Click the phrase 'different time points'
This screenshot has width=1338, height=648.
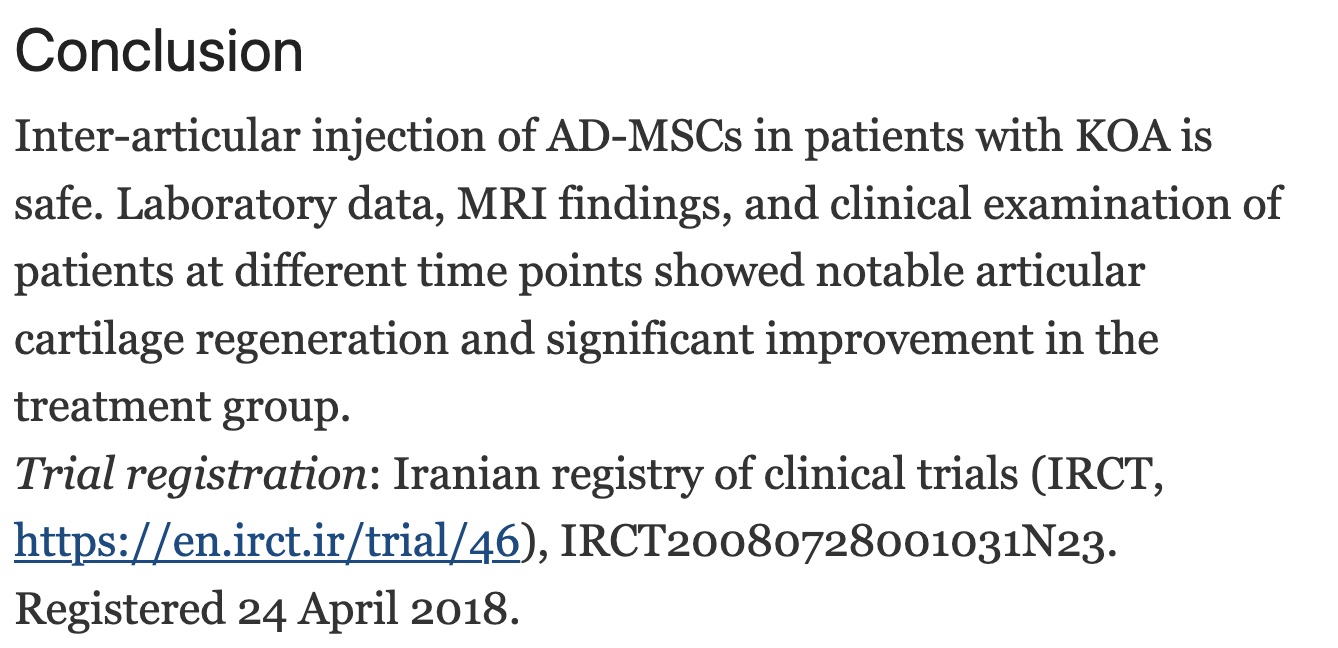click(420, 272)
